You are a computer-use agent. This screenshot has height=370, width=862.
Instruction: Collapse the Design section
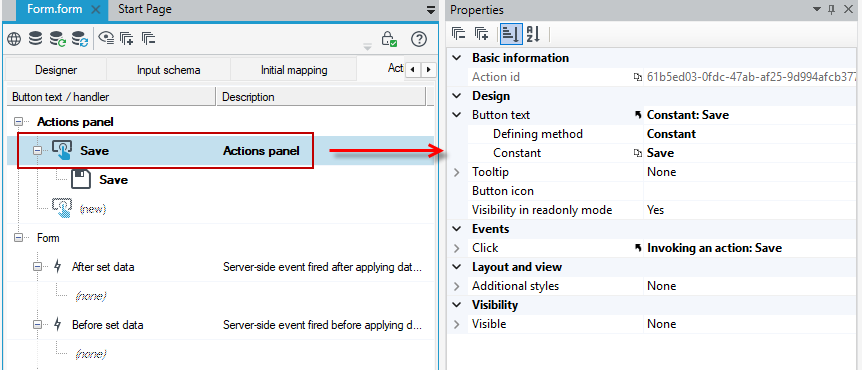(456, 96)
